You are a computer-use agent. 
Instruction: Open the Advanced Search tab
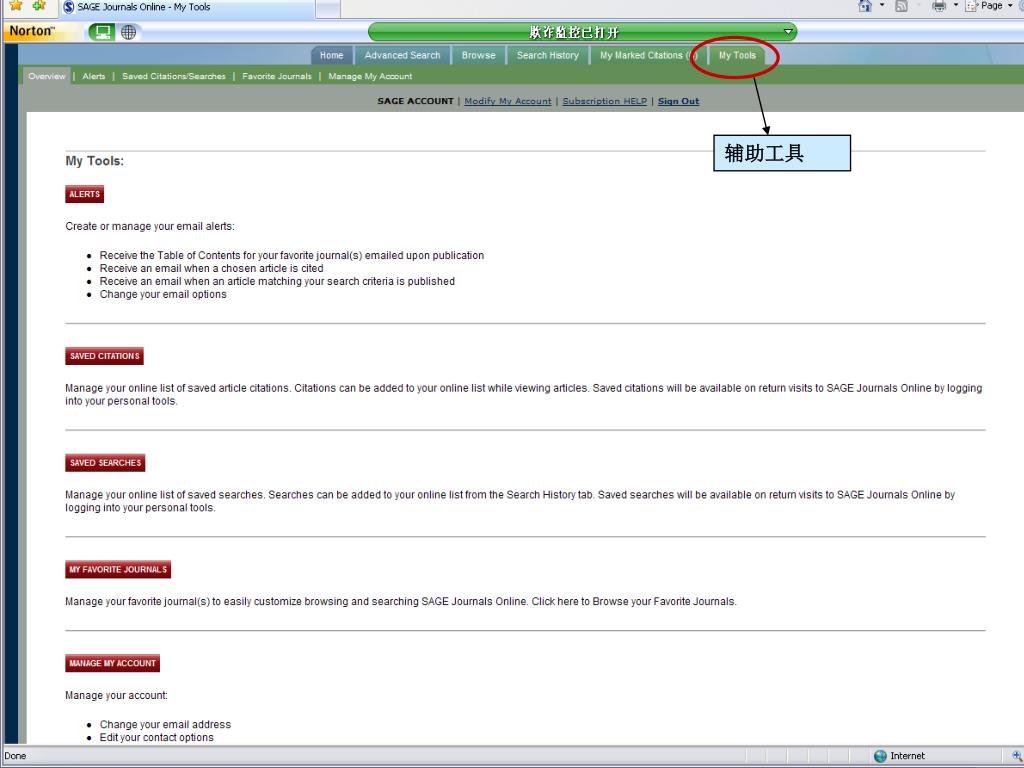click(x=402, y=56)
